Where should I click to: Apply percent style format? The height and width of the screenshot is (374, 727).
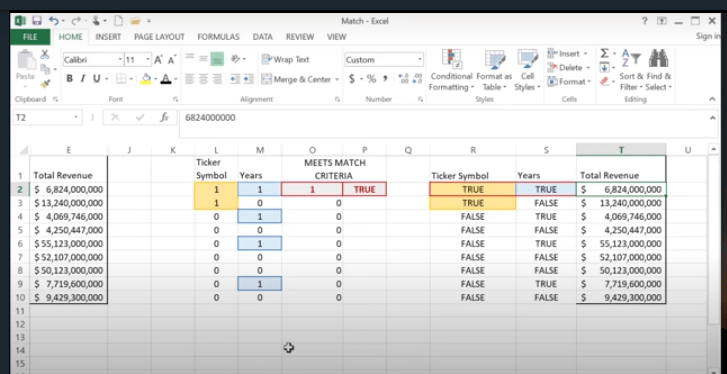click(x=371, y=79)
